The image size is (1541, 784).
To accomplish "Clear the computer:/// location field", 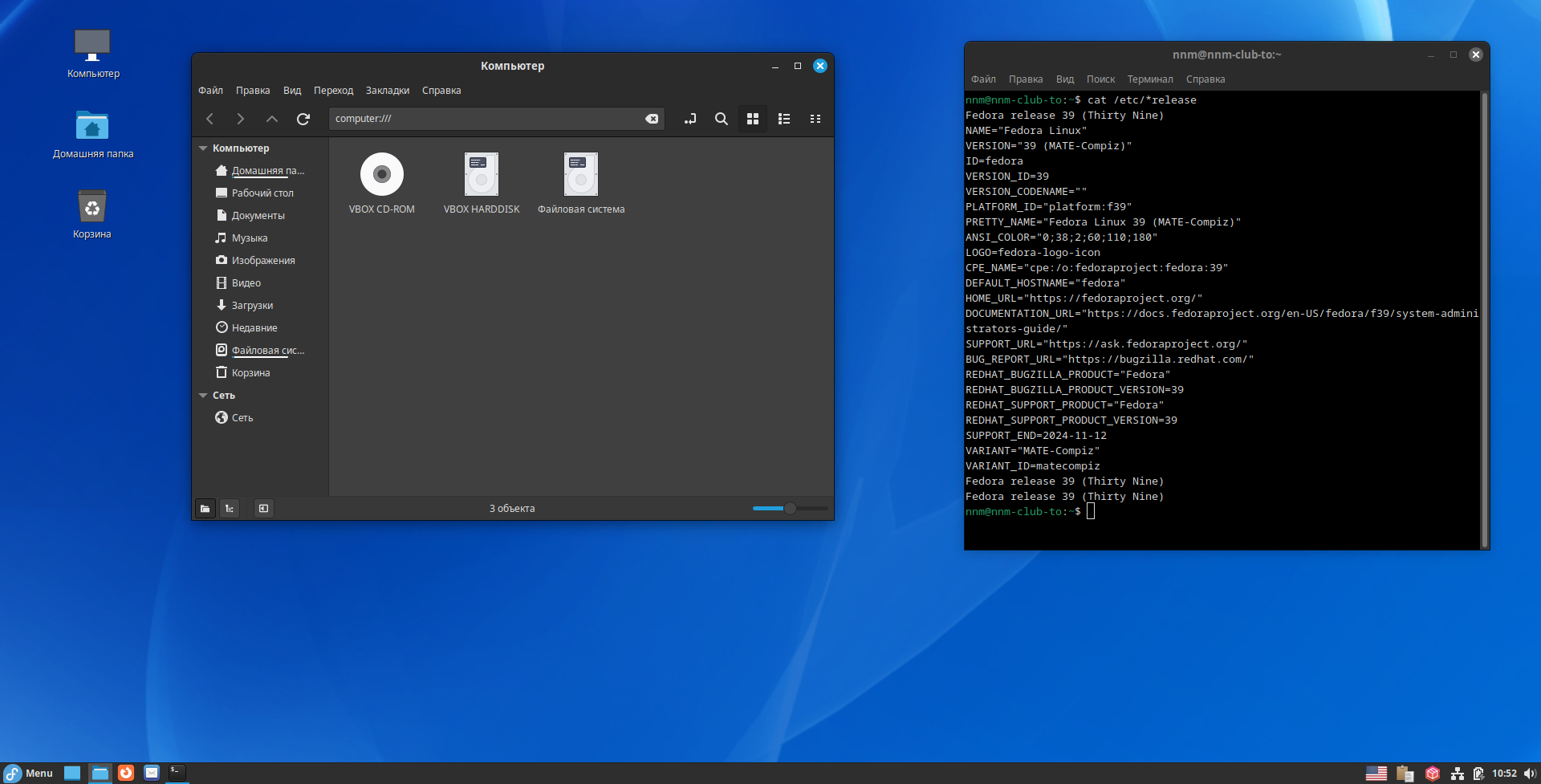I will (x=652, y=119).
